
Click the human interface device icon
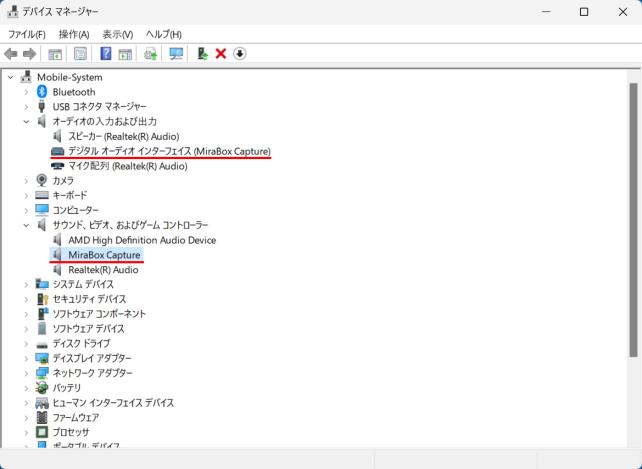coord(42,403)
